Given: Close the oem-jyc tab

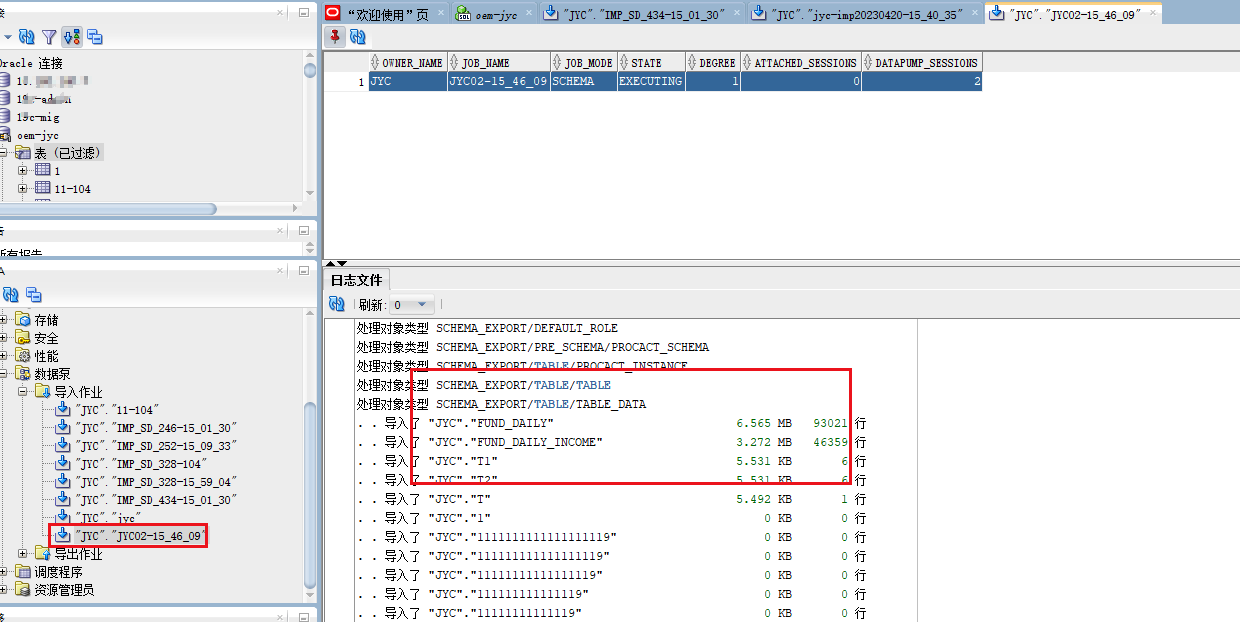Looking at the screenshot, I should pyautogui.click(x=527, y=14).
